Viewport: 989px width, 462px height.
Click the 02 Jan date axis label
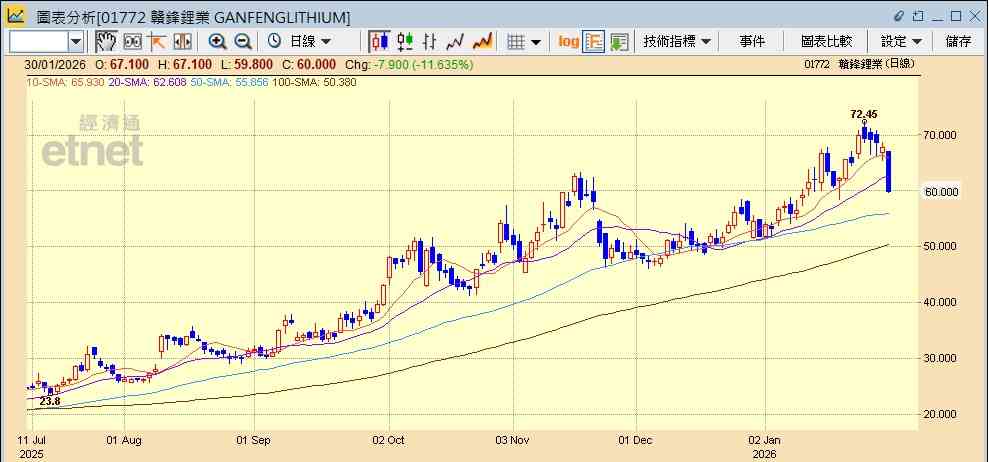(764, 440)
